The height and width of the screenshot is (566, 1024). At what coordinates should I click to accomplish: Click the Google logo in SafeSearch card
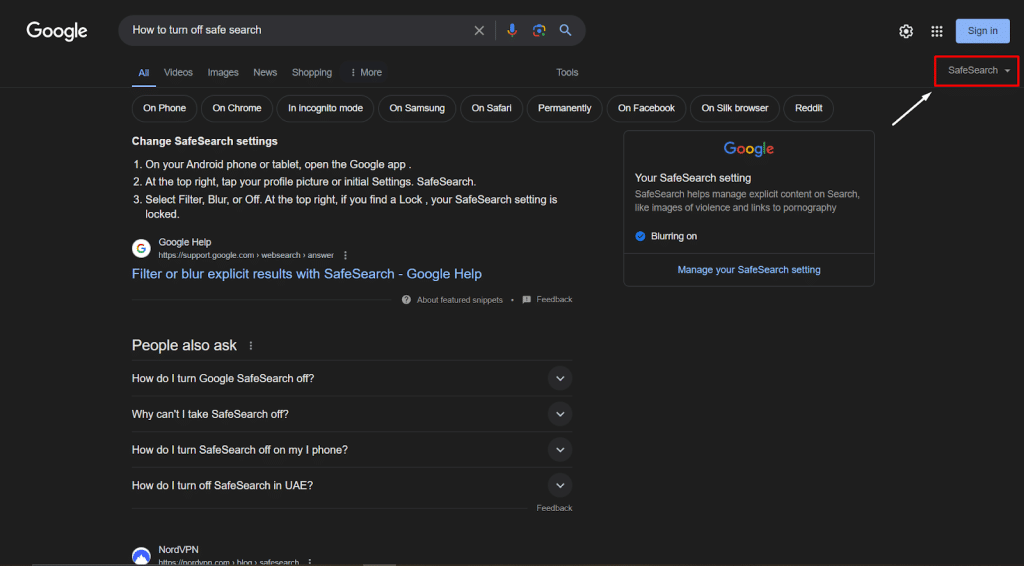click(748, 149)
